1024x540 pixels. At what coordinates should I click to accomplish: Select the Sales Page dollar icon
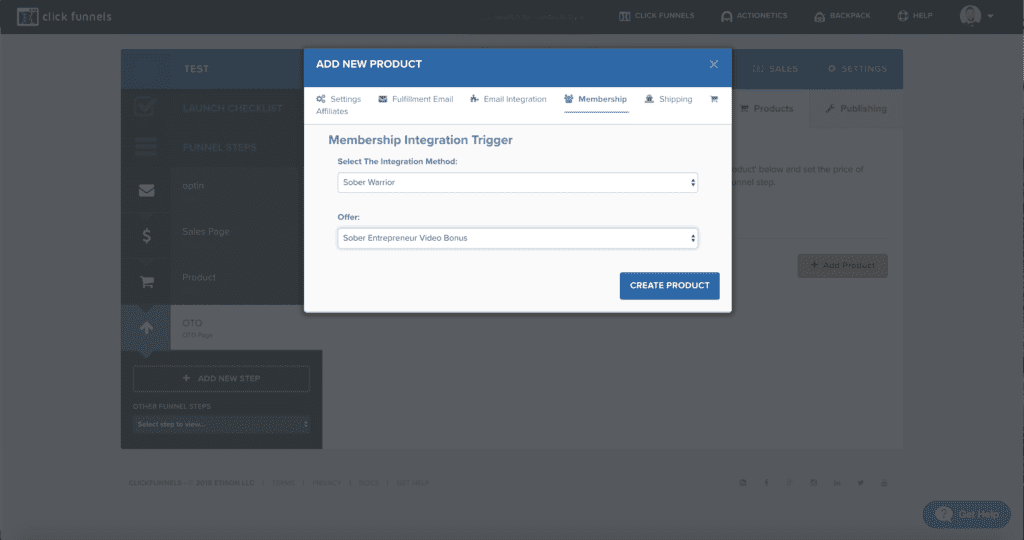[x=146, y=236]
